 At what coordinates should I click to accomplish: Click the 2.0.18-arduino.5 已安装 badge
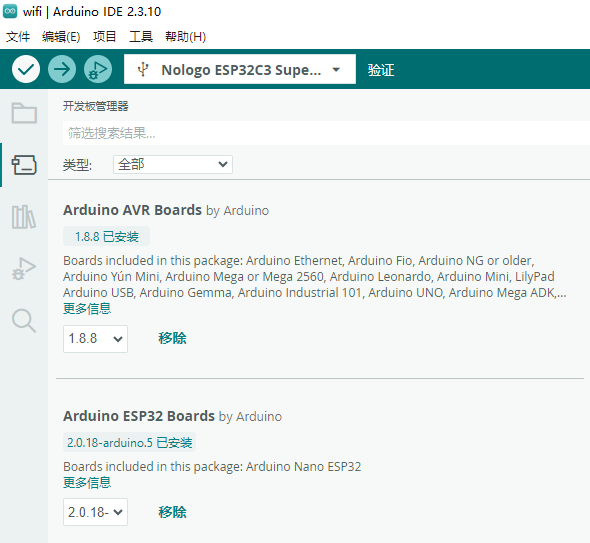[x=129, y=442]
